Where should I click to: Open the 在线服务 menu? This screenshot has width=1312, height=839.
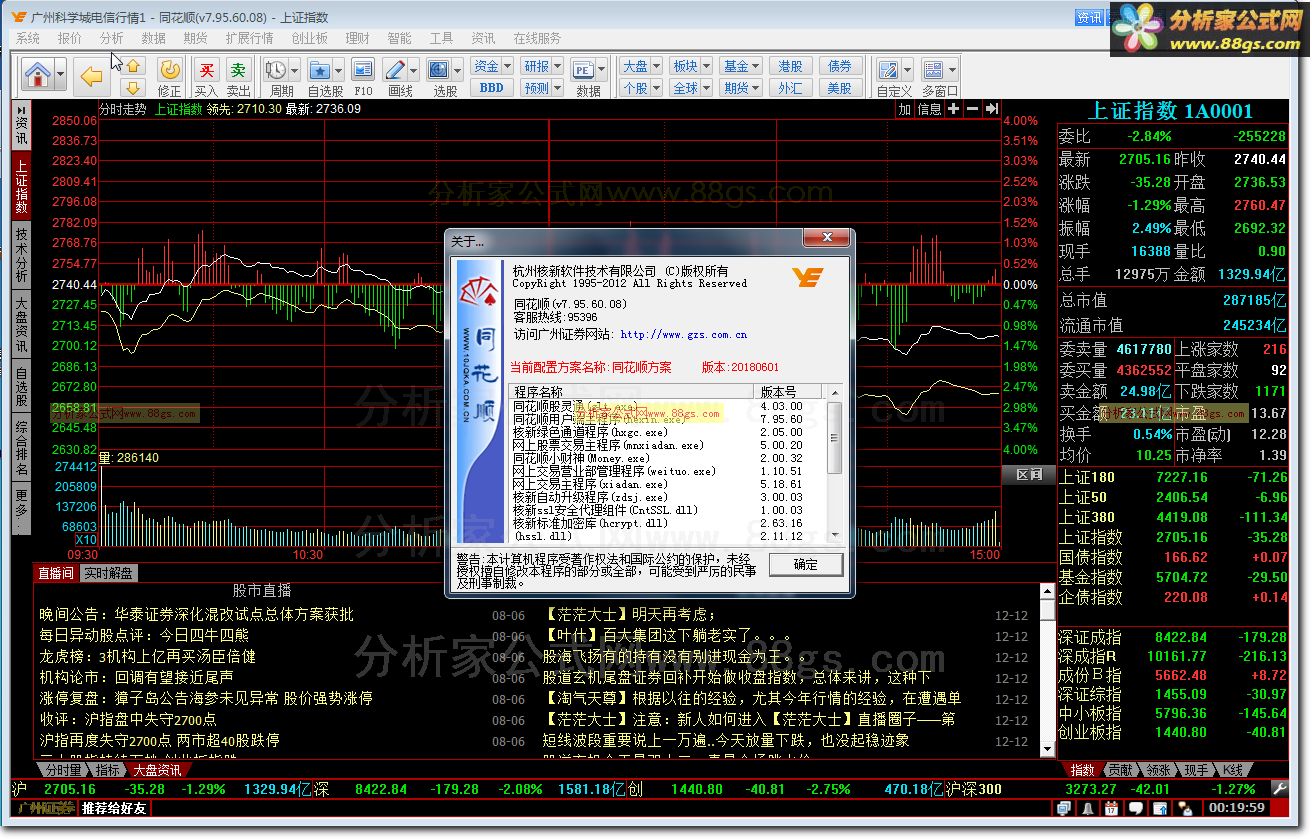[x=537, y=38]
